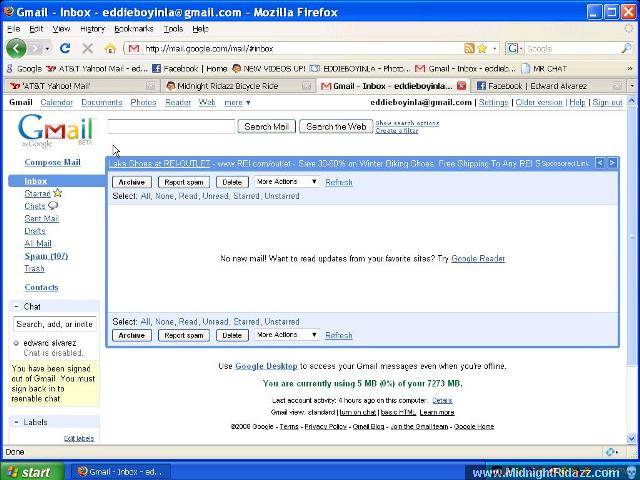Open the Tools menu
Viewport: 640px width, 480px height.
173,29
